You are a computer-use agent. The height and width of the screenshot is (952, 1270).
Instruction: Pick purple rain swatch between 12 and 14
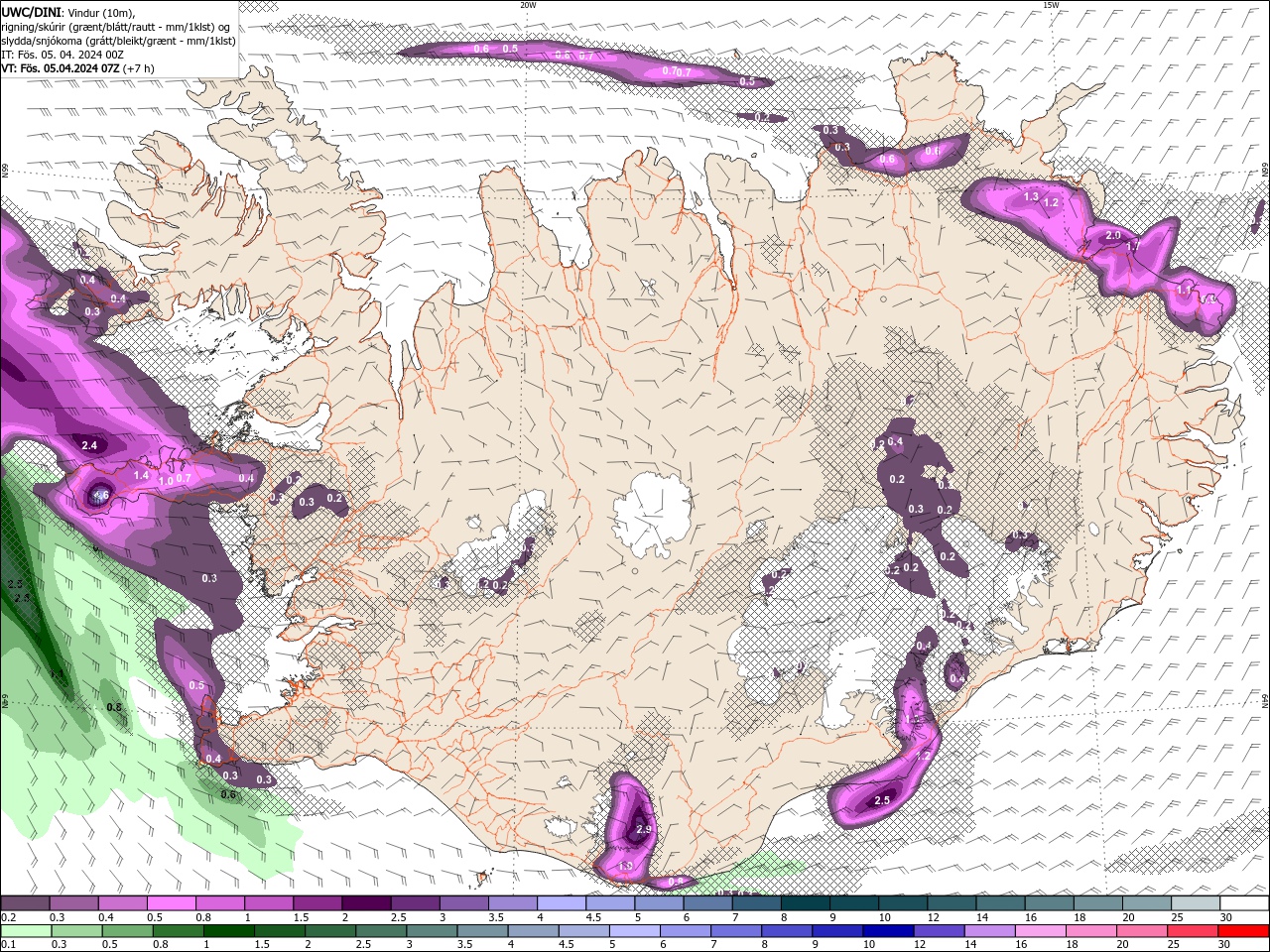pos(939,930)
